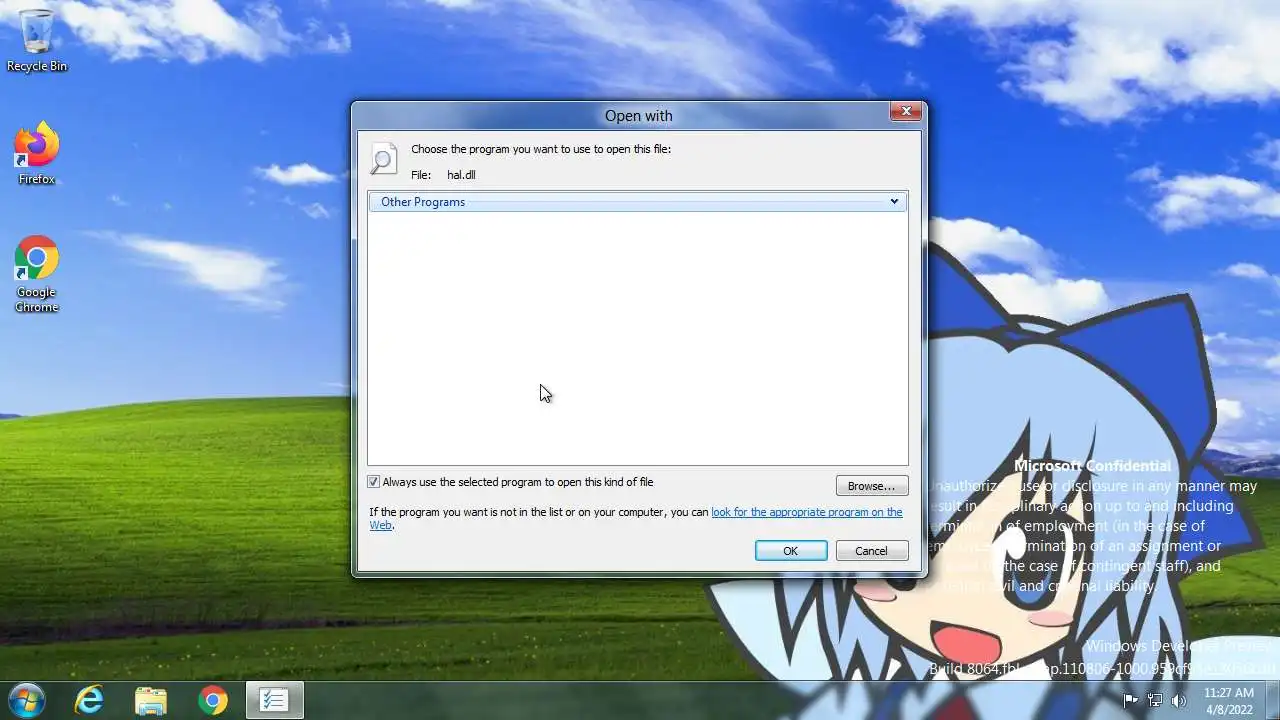This screenshot has height=720, width=1280.
Task: Open the taskbar clock showing 11:27 AM
Action: click(1228, 700)
